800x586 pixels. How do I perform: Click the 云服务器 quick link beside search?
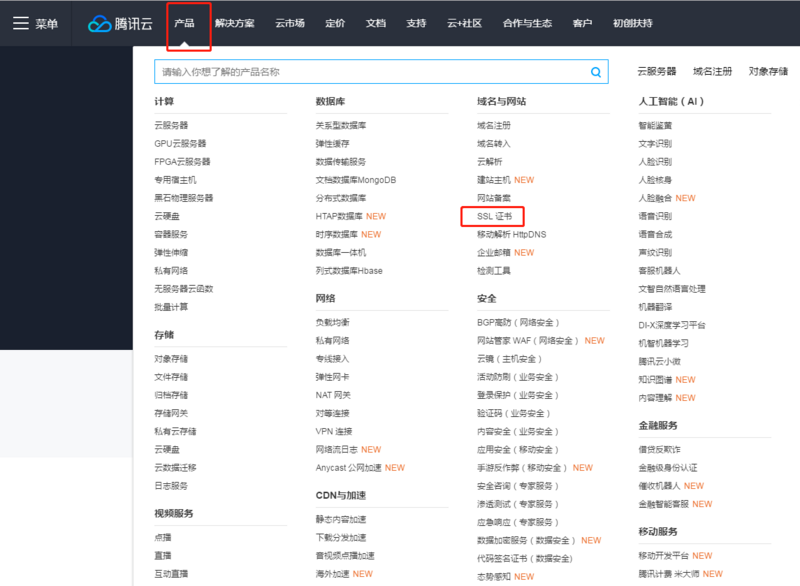pyautogui.click(x=657, y=71)
